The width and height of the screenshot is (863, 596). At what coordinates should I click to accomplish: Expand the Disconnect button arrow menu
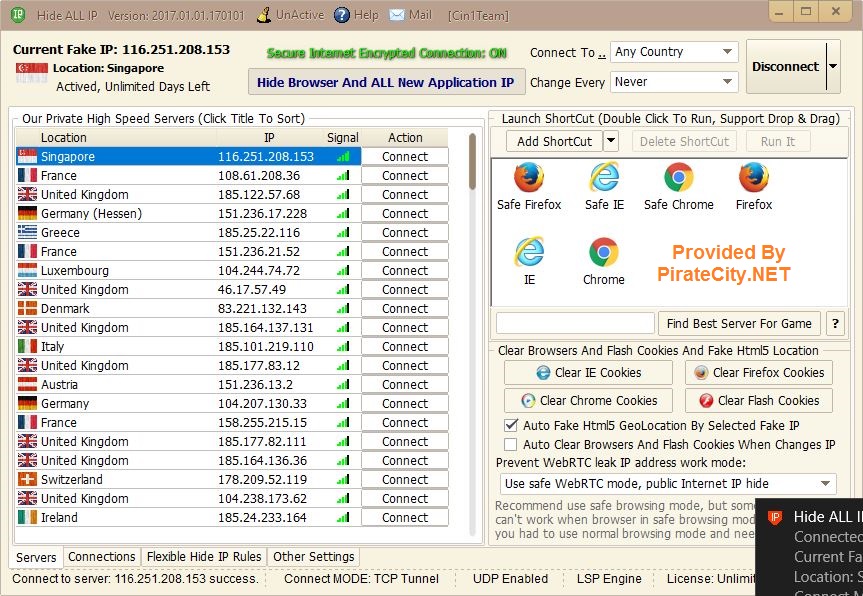click(x=833, y=66)
